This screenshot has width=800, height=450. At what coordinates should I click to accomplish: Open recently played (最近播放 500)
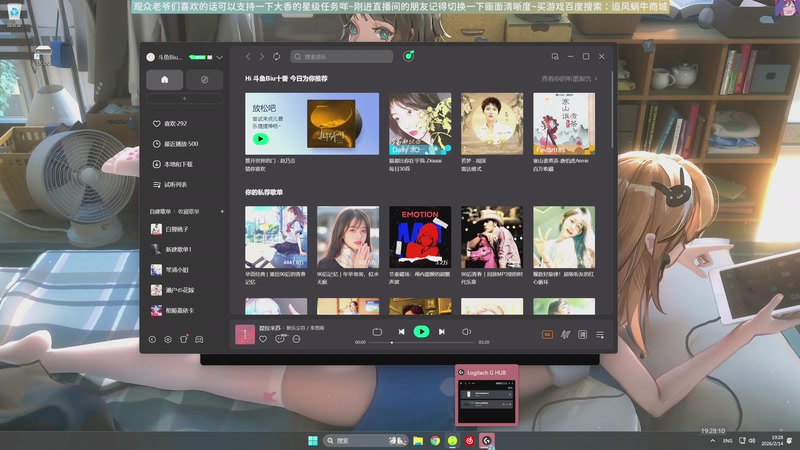pyautogui.click(x=175, y=144)
